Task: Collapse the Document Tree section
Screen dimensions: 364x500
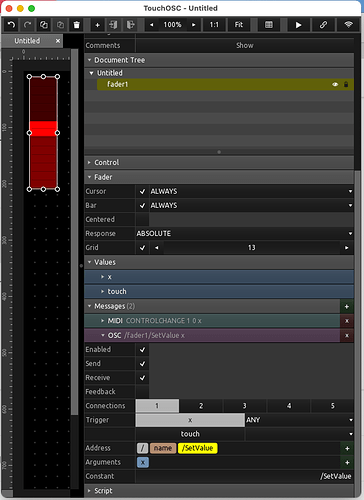Action: [89, 60]
